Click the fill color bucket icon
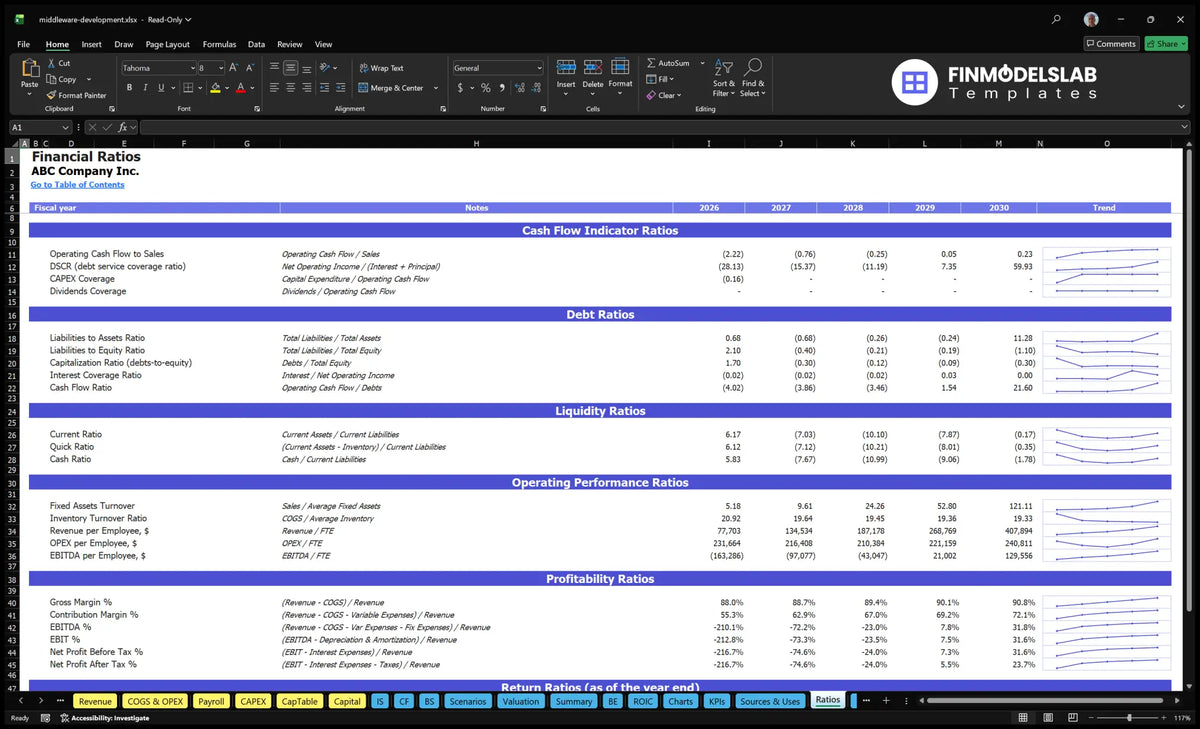1200x729 pixels. (x=215, y=88)
